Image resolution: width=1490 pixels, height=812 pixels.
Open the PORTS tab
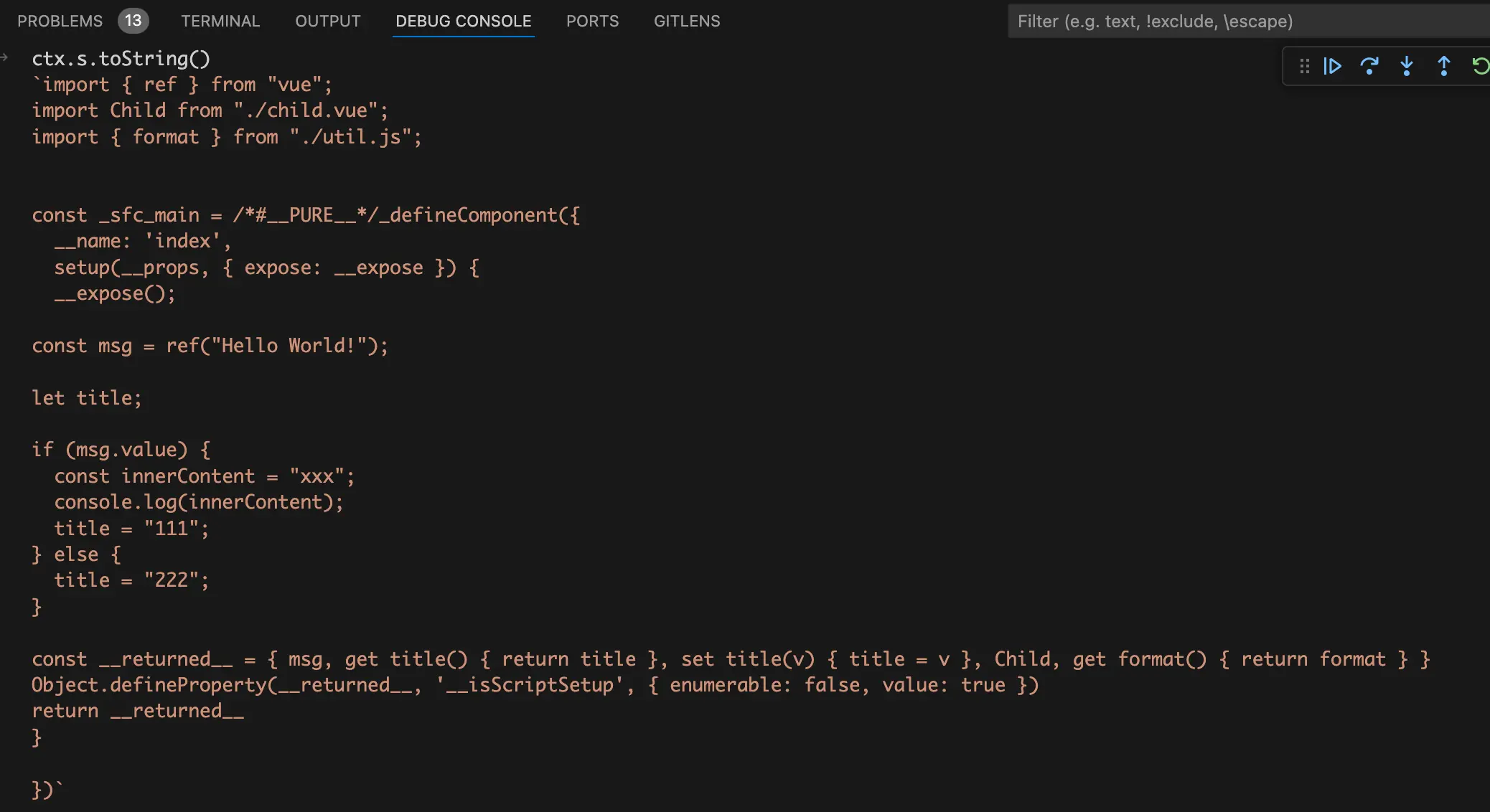coord(592,21)
